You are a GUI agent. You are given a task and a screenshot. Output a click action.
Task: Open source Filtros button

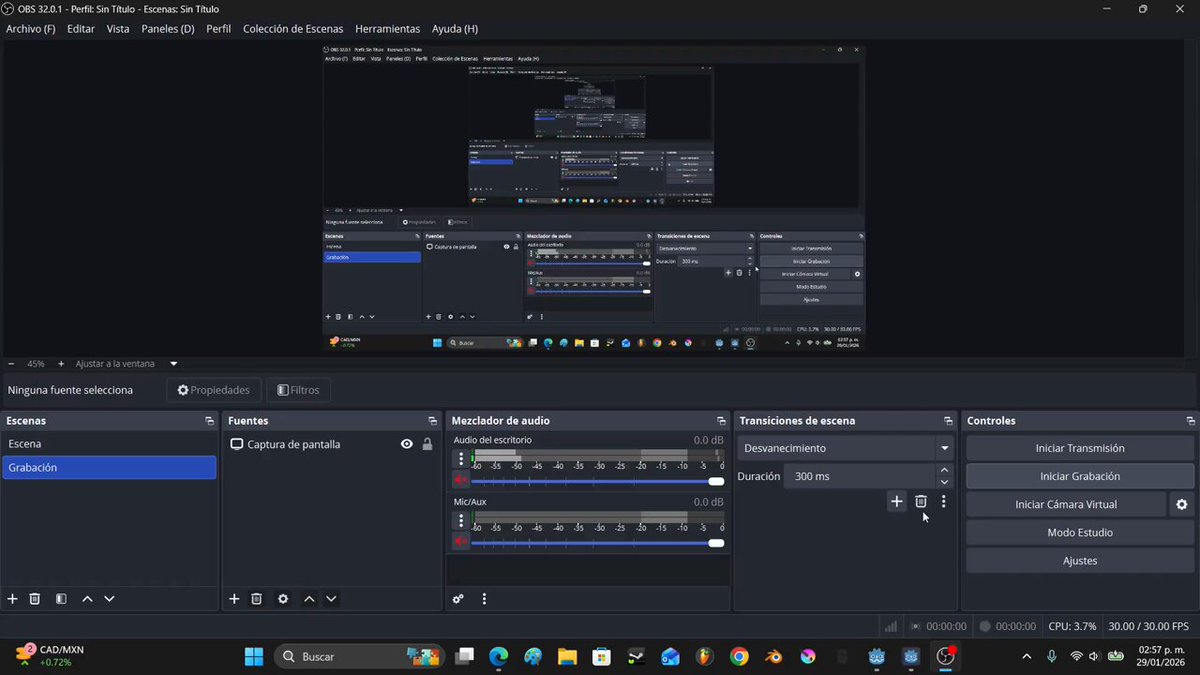pyautogui.click(x=299, y=390)
